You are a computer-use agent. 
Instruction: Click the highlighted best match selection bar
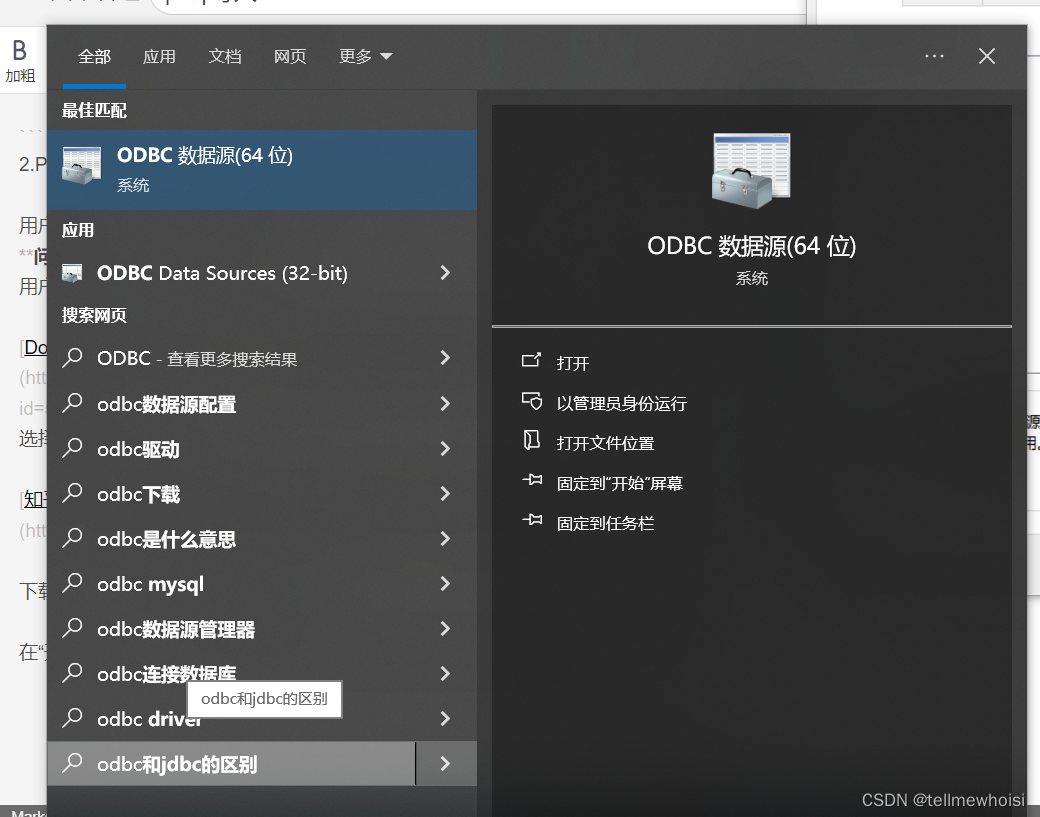[262, 169]
